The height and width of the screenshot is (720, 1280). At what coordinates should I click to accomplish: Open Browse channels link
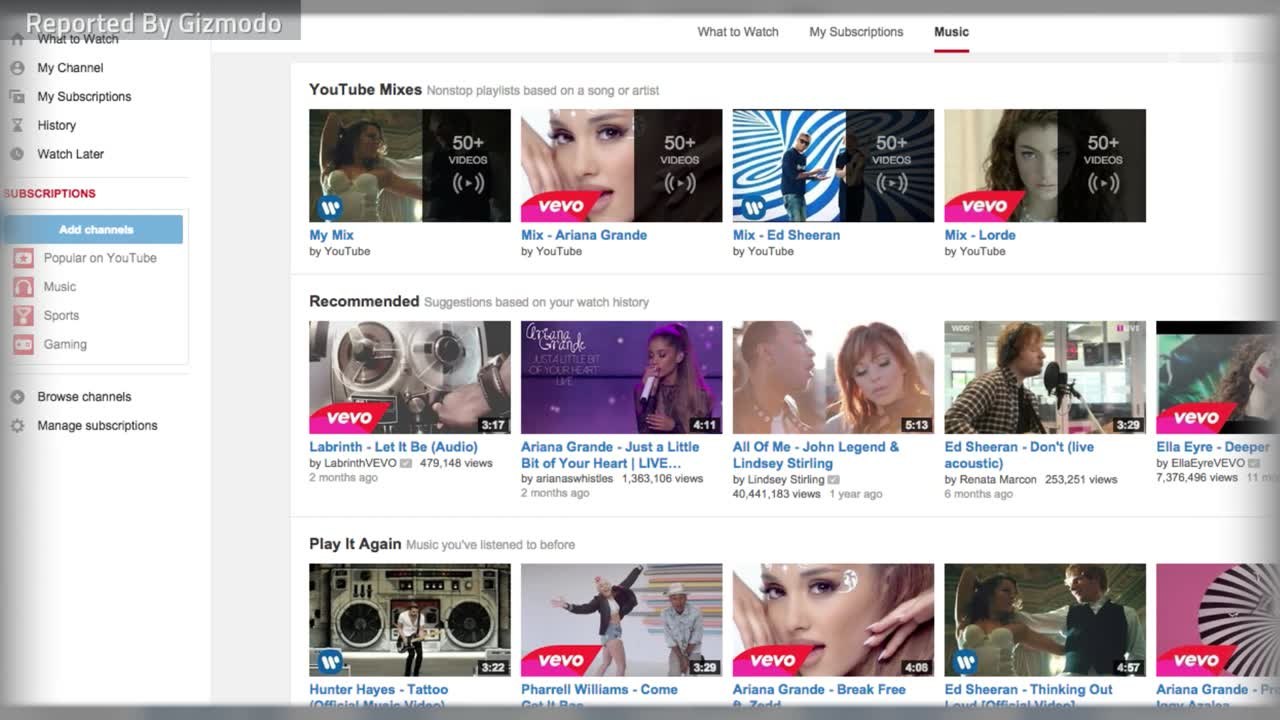(84, 397)
